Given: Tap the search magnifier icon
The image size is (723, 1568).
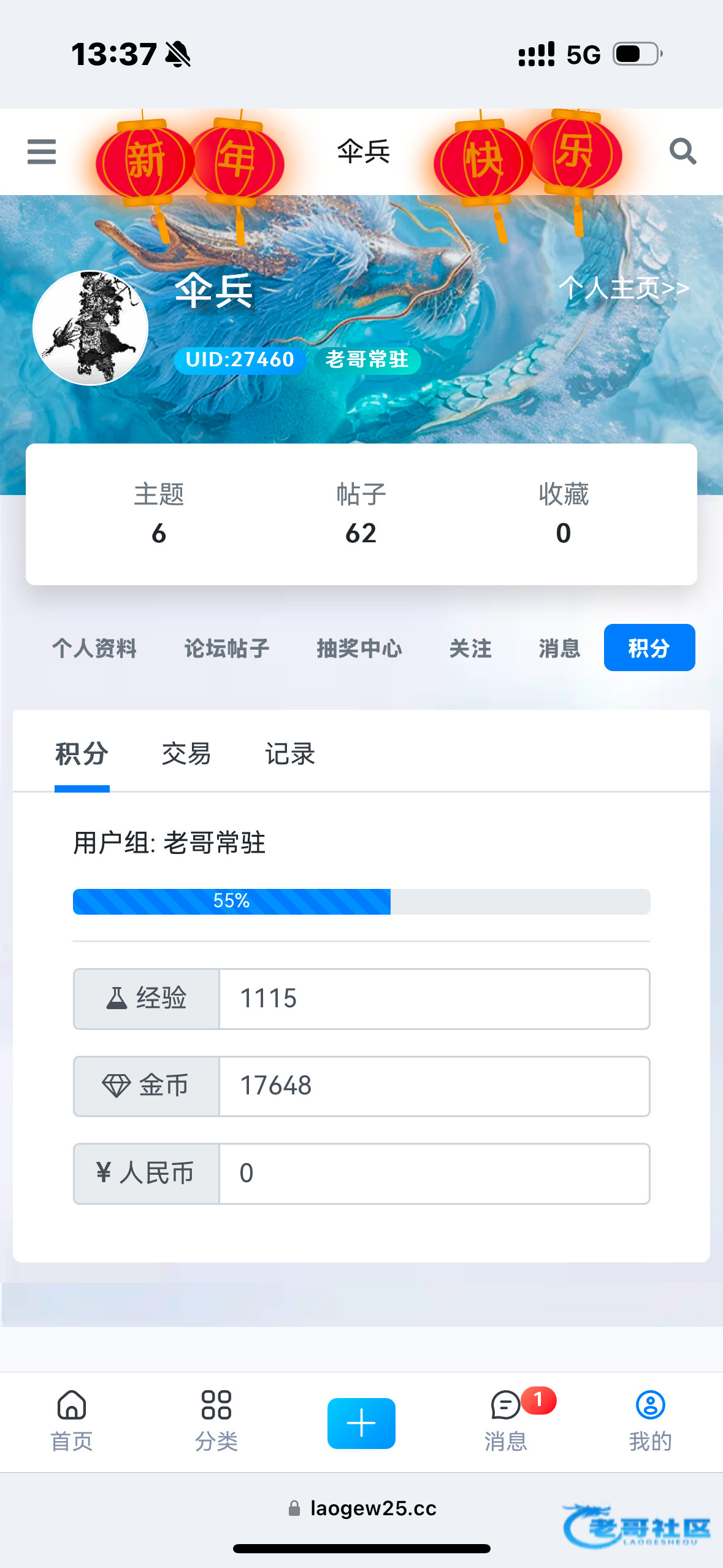Looking at the screenshot, I should [683, 152].
